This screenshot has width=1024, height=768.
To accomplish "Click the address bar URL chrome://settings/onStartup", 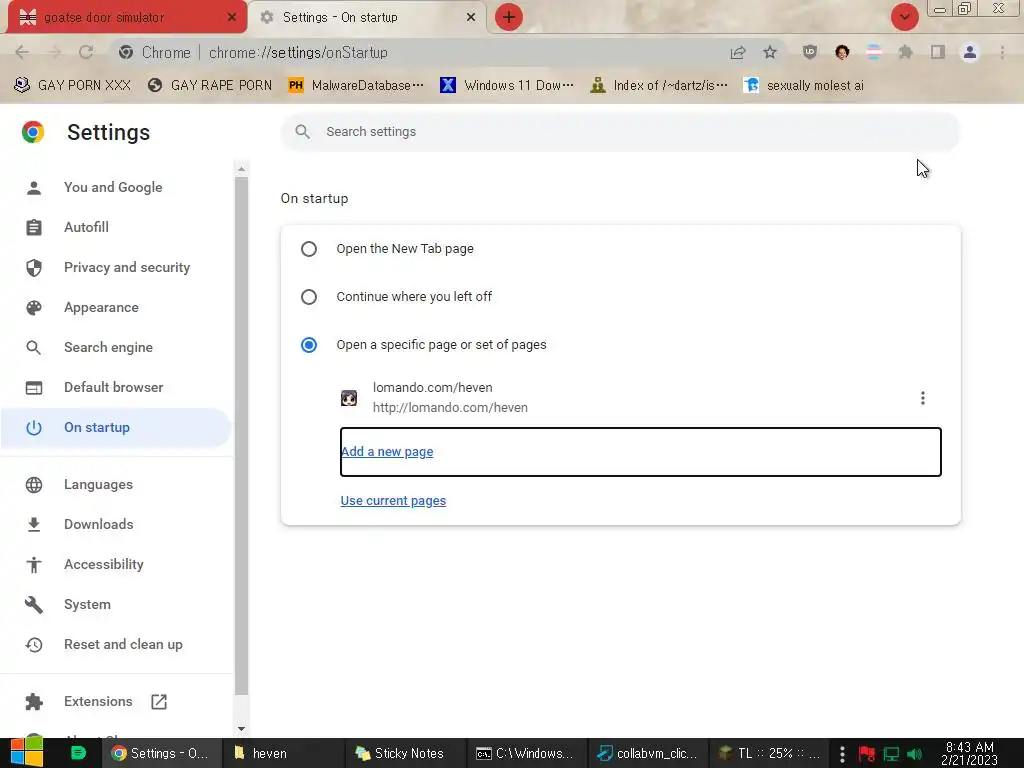I will pos(298,53).
